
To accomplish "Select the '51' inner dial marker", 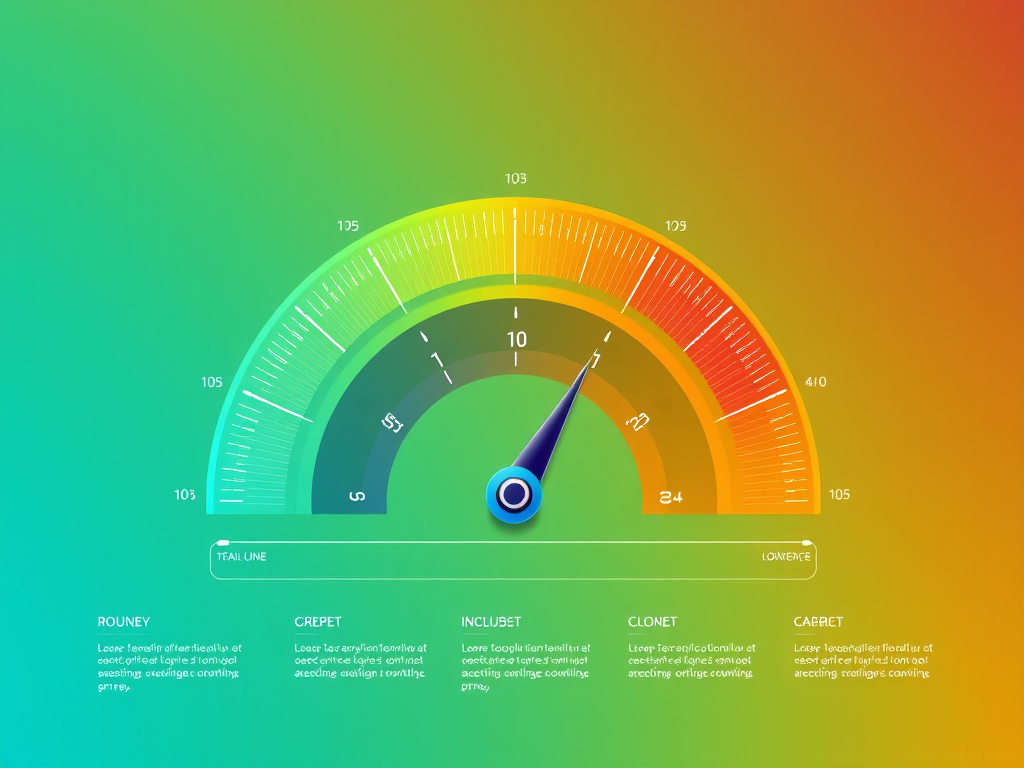I will [x=392, y=423].
